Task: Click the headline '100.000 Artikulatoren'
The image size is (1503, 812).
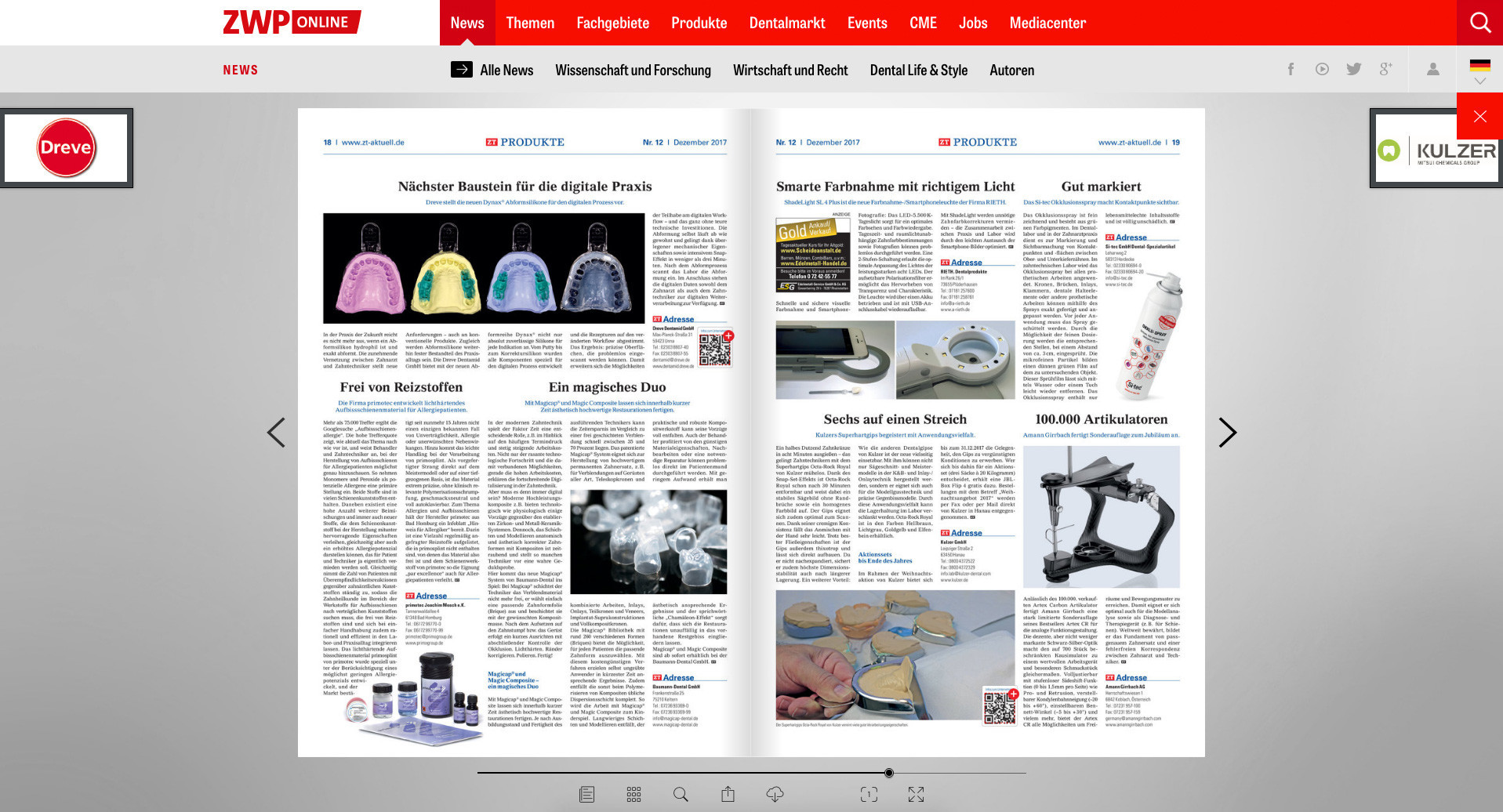Action: tap(1101, 419)
